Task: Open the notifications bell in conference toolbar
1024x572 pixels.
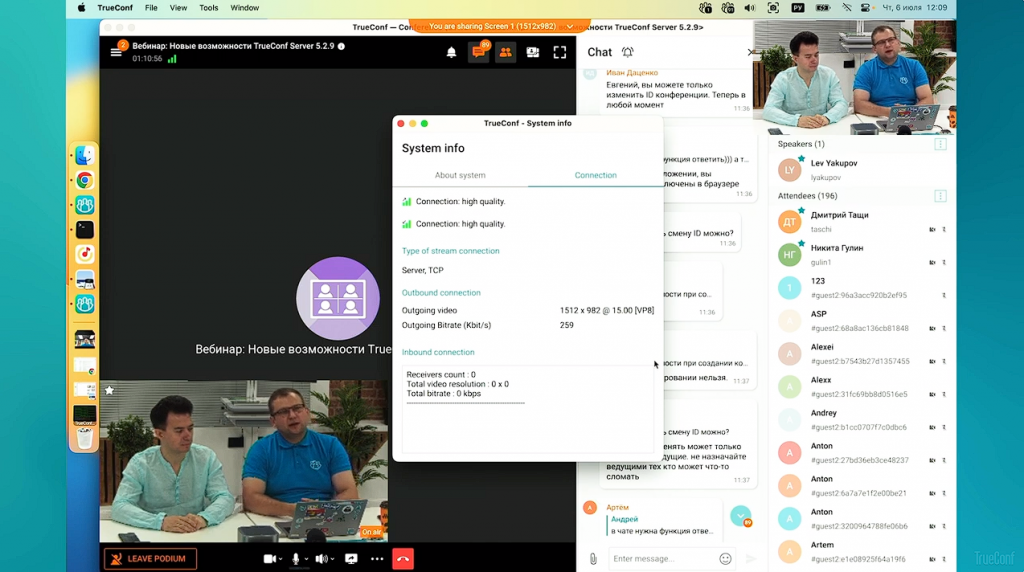Action: point(451,52)
